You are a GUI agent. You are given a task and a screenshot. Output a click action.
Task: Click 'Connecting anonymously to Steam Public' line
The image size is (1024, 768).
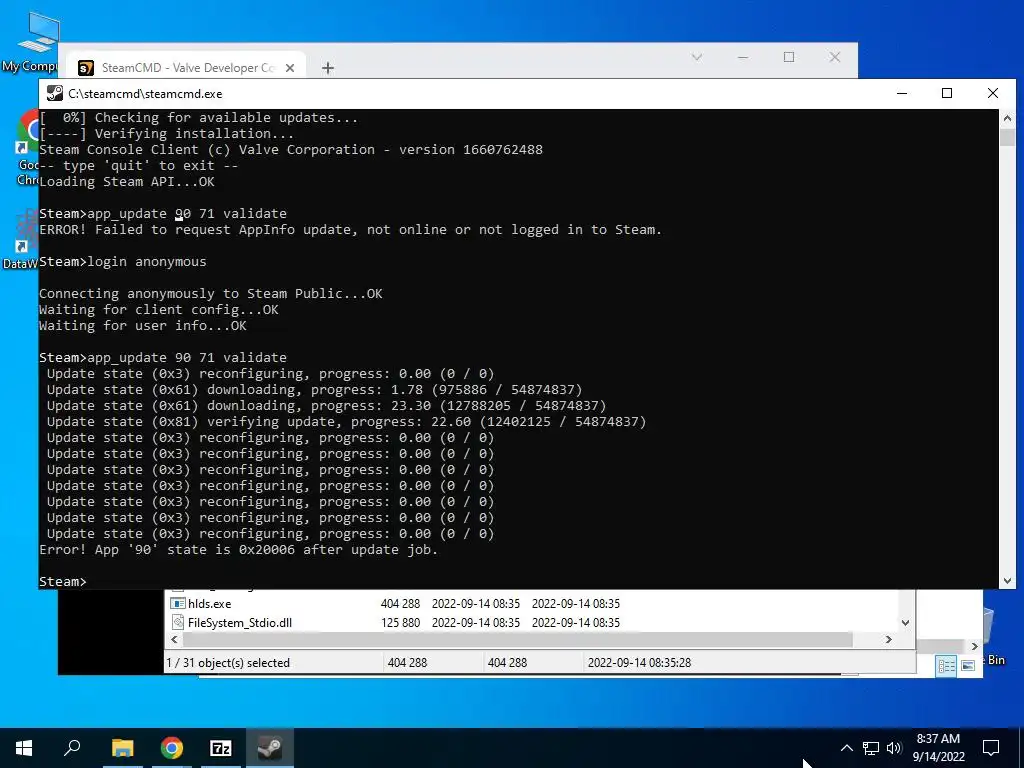point(210,293)
